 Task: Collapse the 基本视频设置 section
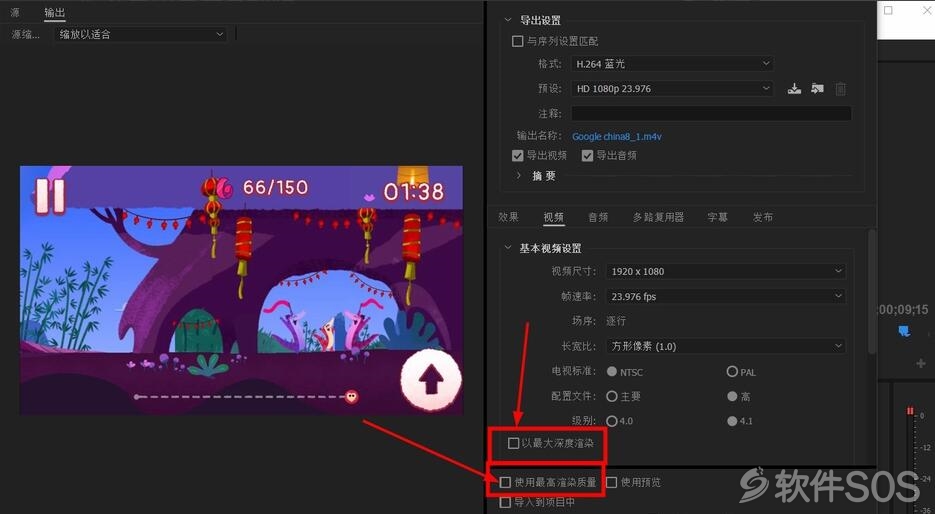coord(508,248)
